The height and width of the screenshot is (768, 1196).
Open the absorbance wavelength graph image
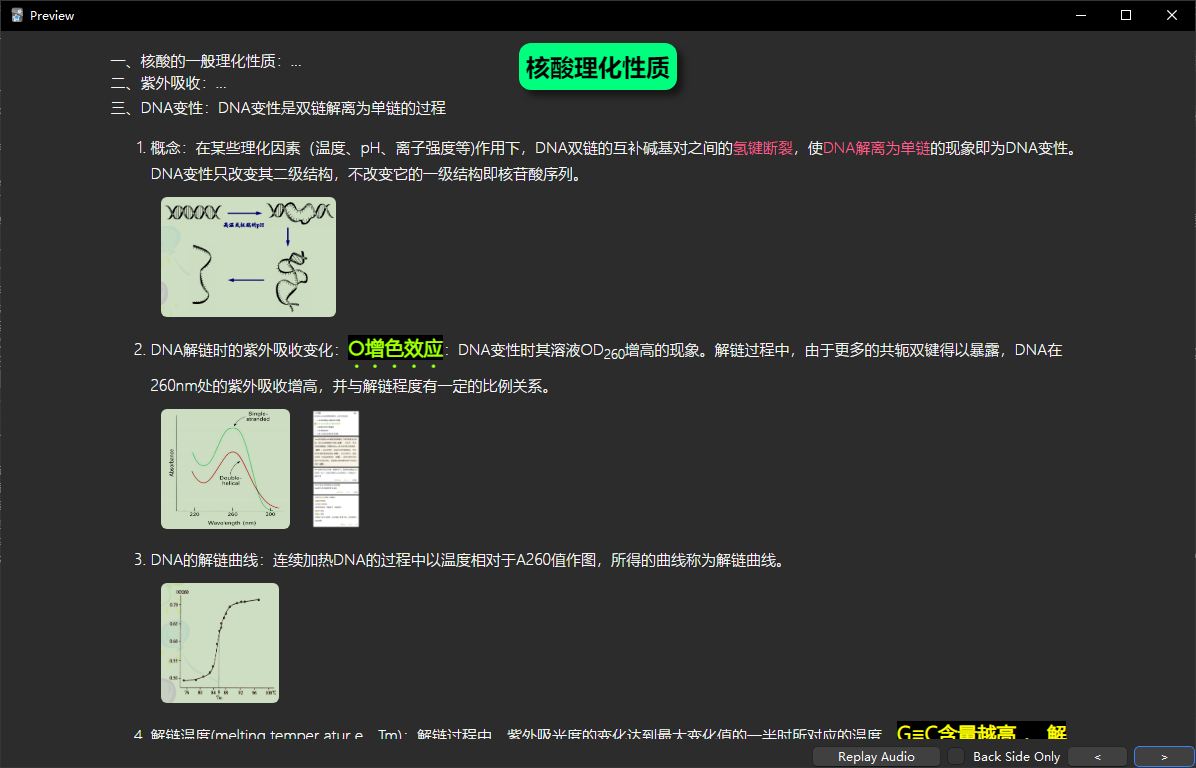pos(225,469)
